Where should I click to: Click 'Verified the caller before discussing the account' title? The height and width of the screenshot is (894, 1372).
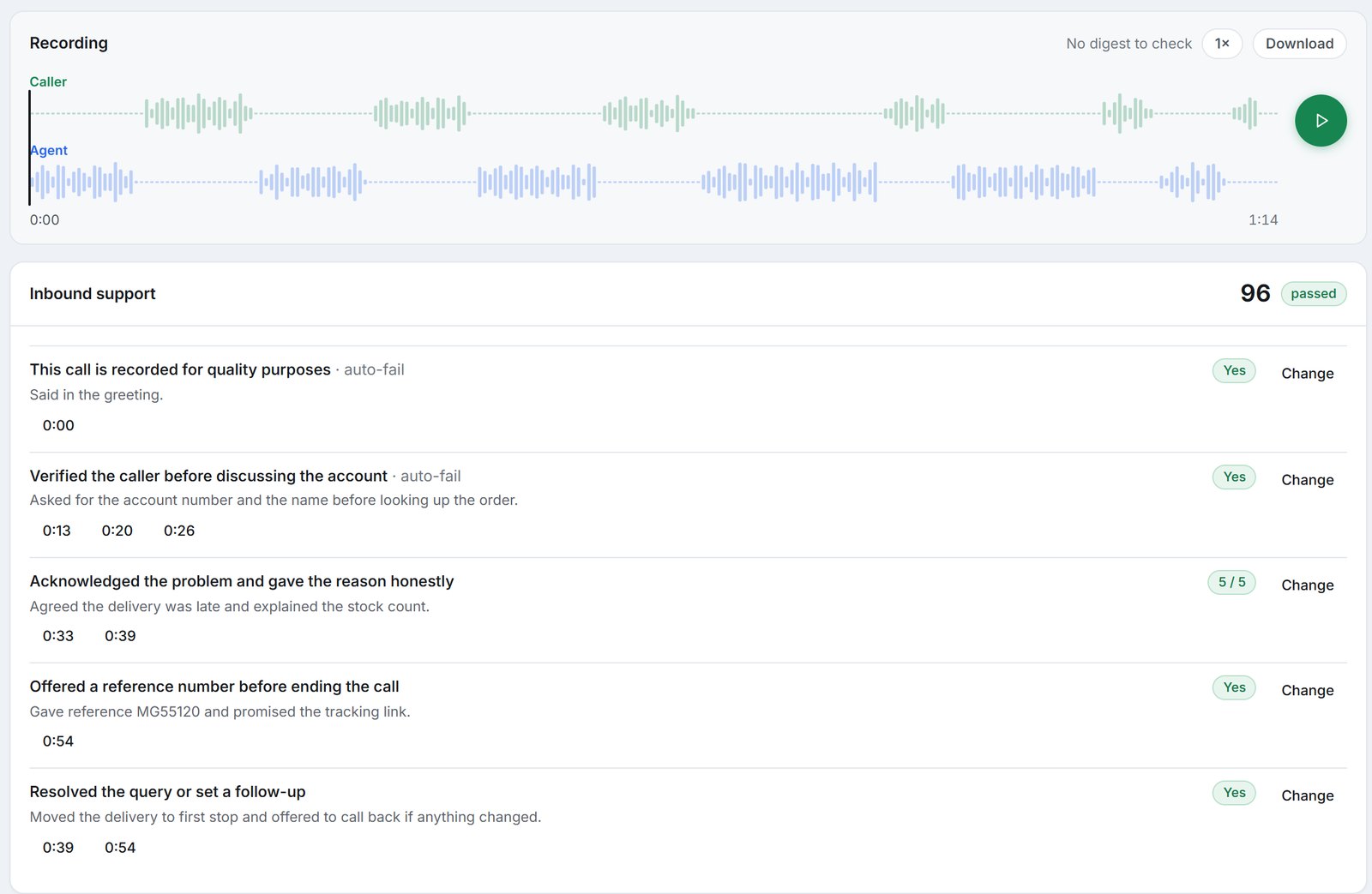208,476
